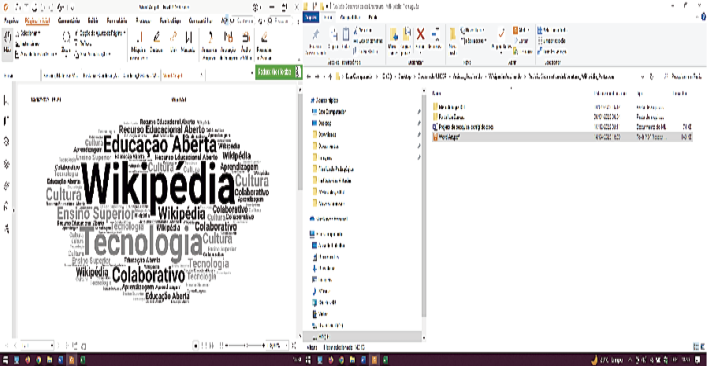707x366 pixels.
Task: Click New folder icon in Explorer ribbon
Action: pos(453,38)
